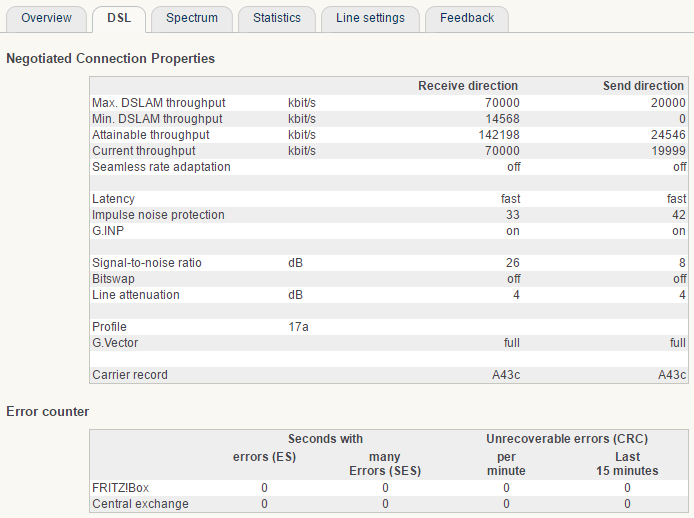Image resolution: width=694 pixels, height=518 pixels.
Task: Click the Send direction column header
Action: (643, 86)
